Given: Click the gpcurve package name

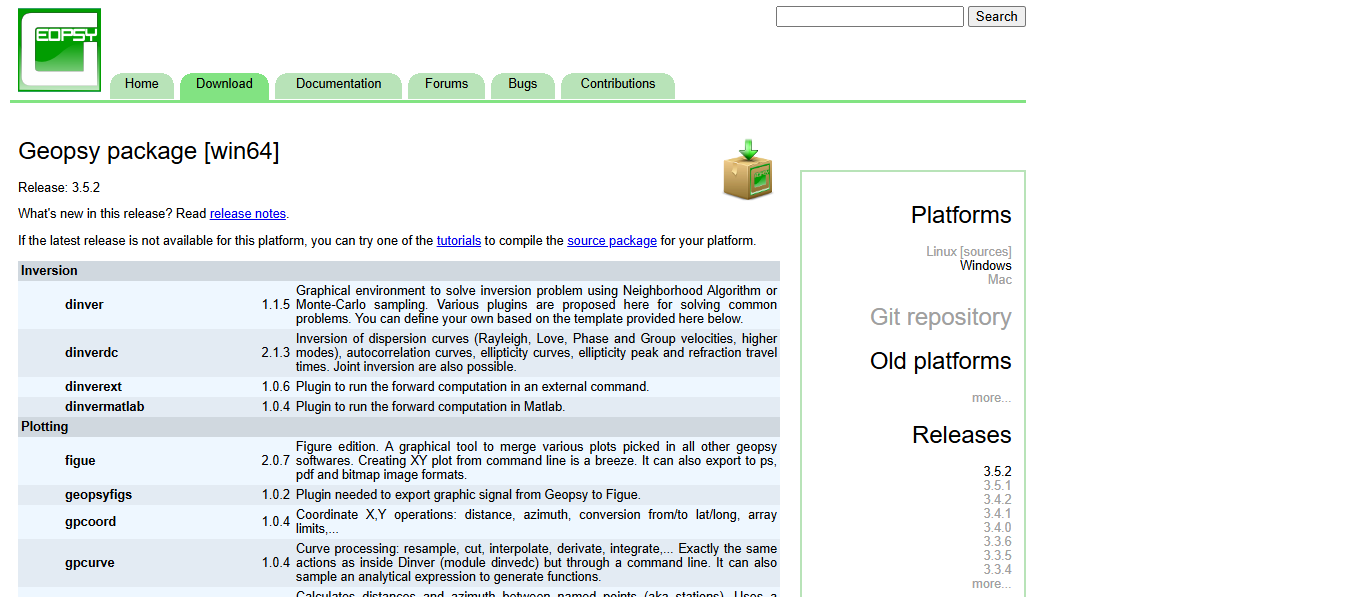Looking at the screenshot, I should click(x=90, y=563).
